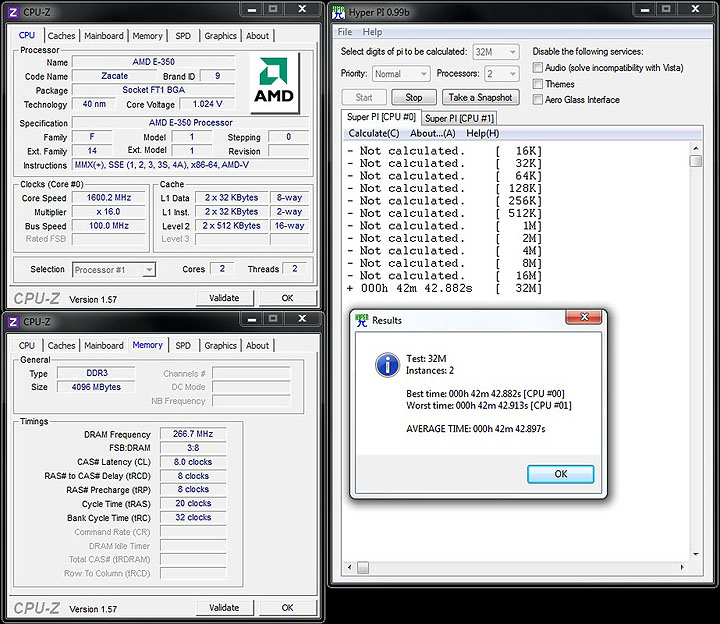Toggle the Themes checkbox in Hyper PI
The height and width of the screenshot is (624, 720).
pyautogui.click(x=537, y=84)
